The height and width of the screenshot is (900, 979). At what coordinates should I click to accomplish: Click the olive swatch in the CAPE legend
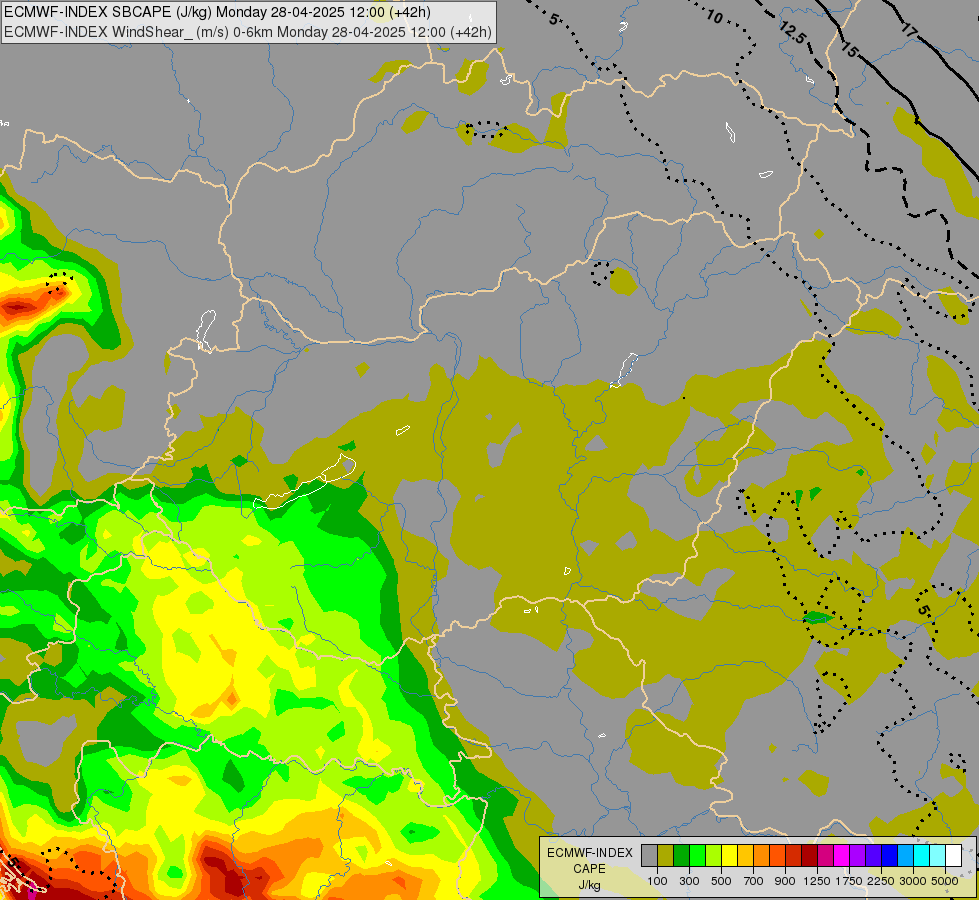(x=666, y=856)
